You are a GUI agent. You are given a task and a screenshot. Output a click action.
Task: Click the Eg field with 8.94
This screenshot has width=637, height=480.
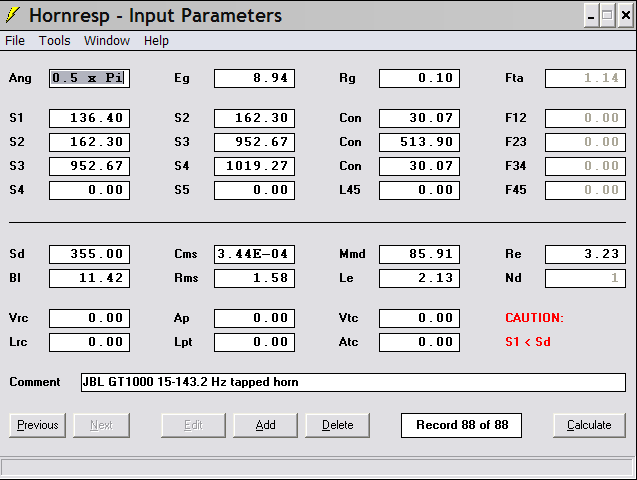click(254, 78)
